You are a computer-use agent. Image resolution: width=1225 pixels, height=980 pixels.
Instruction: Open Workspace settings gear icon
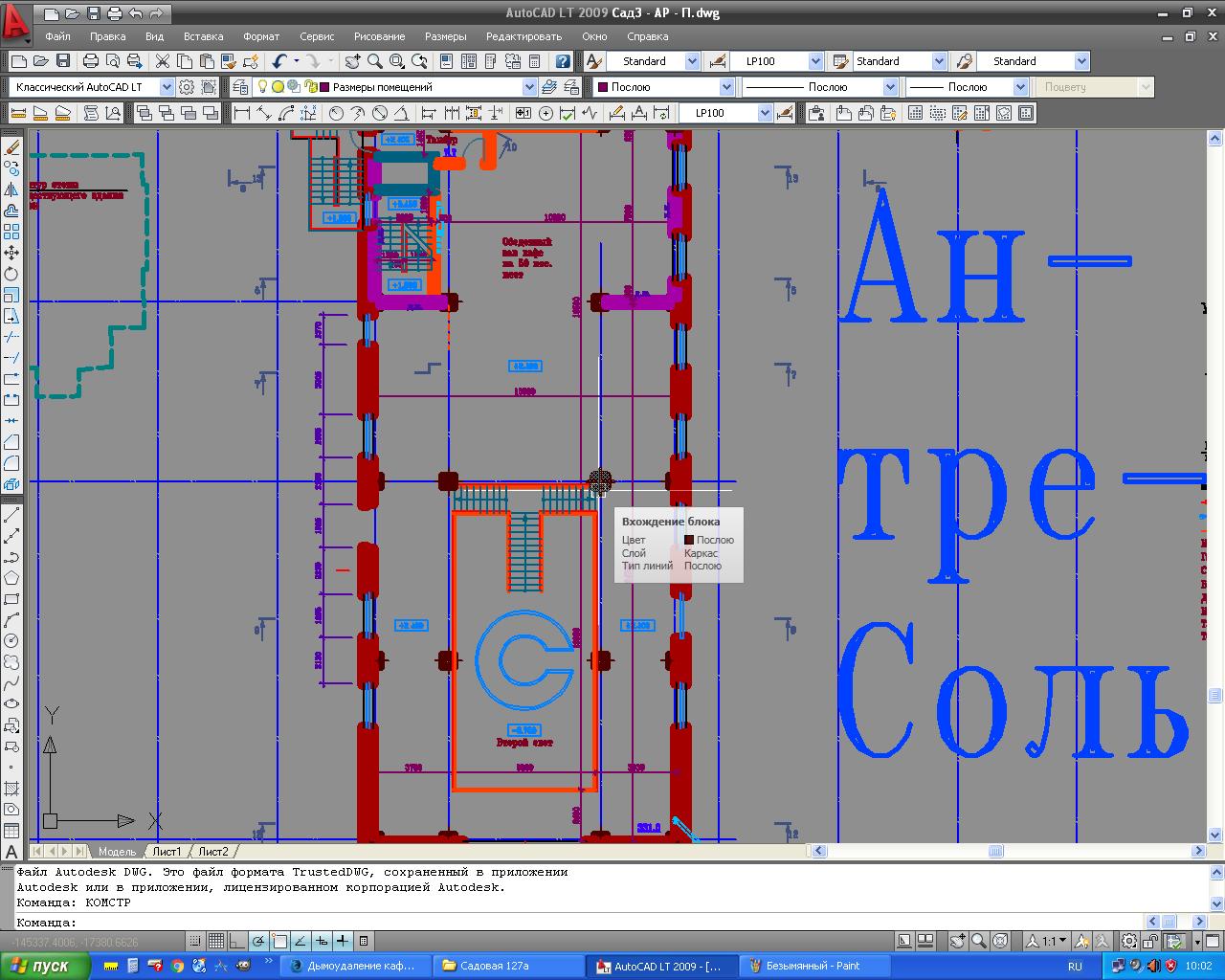pos(187,87)
